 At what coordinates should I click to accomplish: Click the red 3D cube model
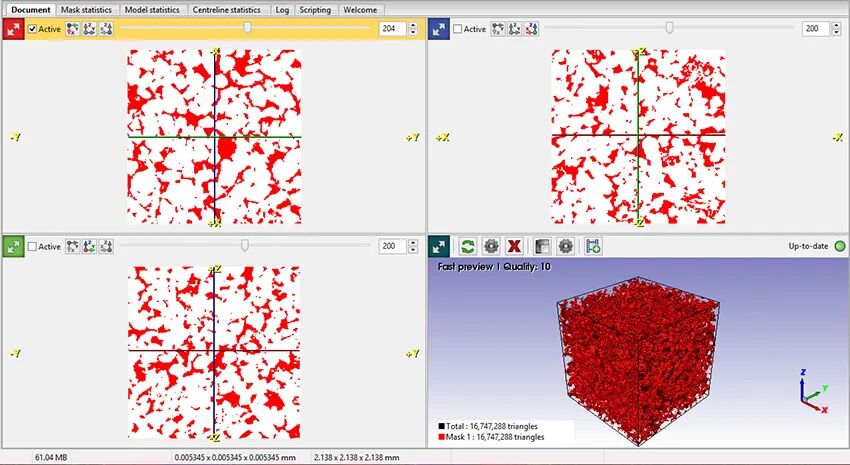pyautogui.click(x=639, y=360)
